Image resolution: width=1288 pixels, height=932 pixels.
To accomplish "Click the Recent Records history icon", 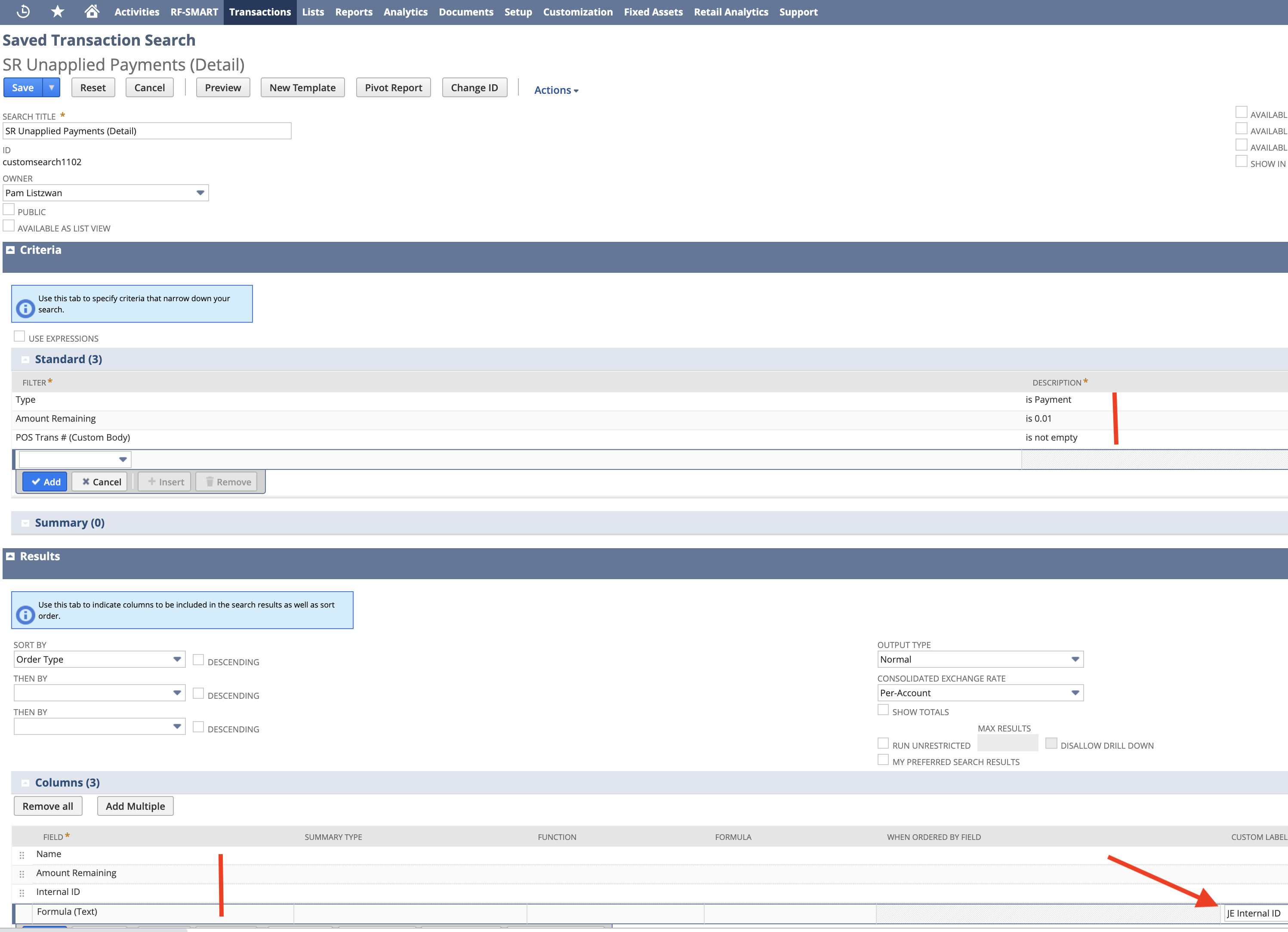I will click(x=23, y=11).
